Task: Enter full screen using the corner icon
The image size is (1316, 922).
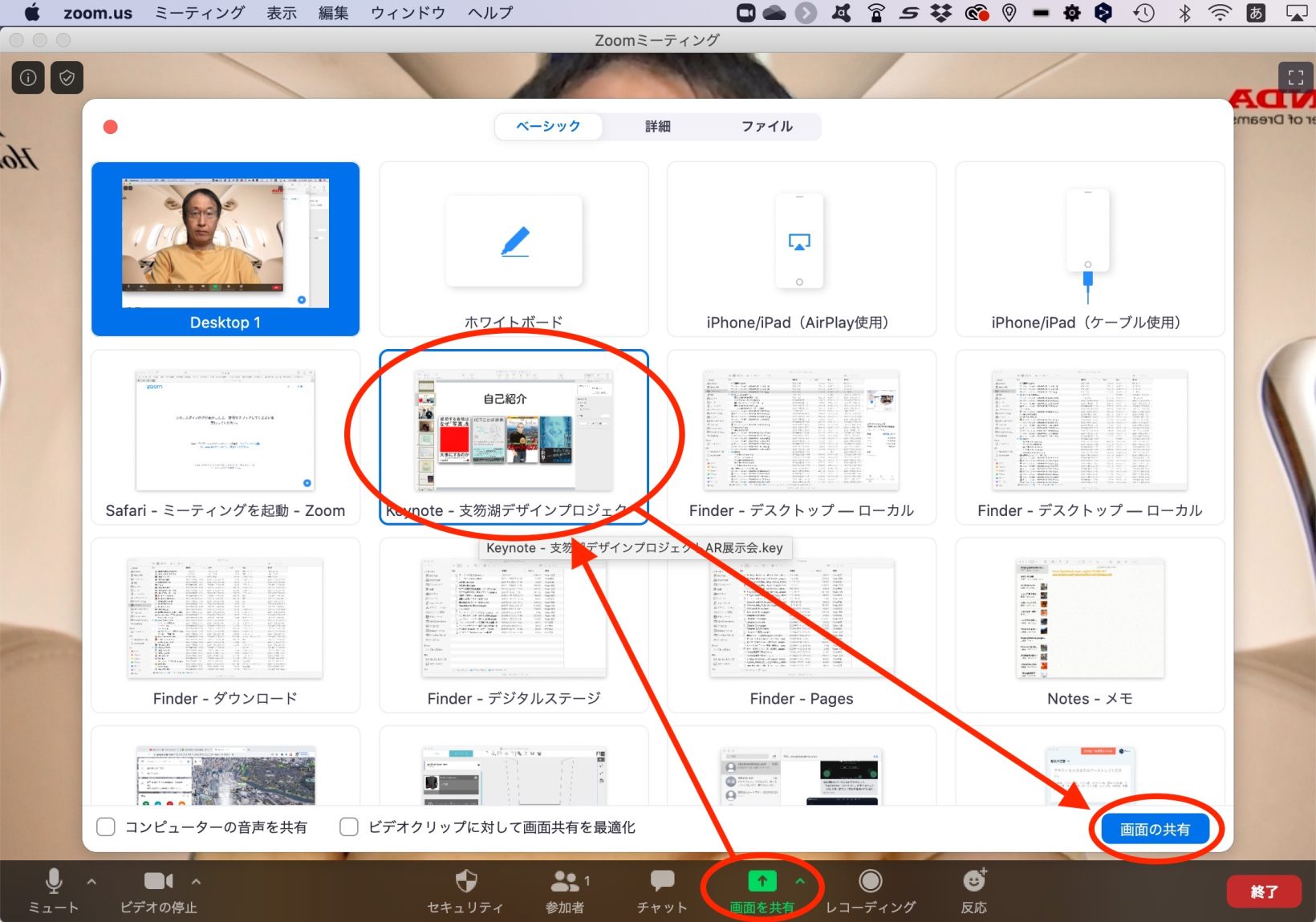Action: pyautogui.click(x=1295, y=78)
